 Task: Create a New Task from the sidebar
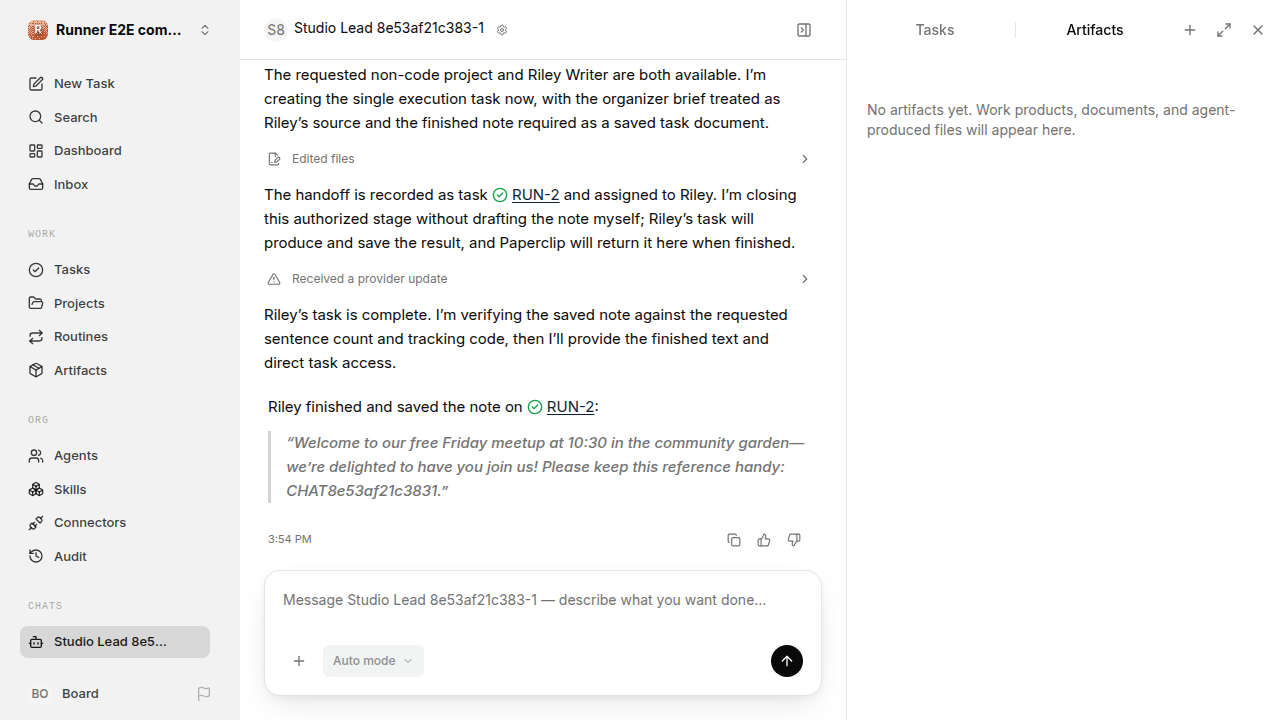click(x=115, y=84)
